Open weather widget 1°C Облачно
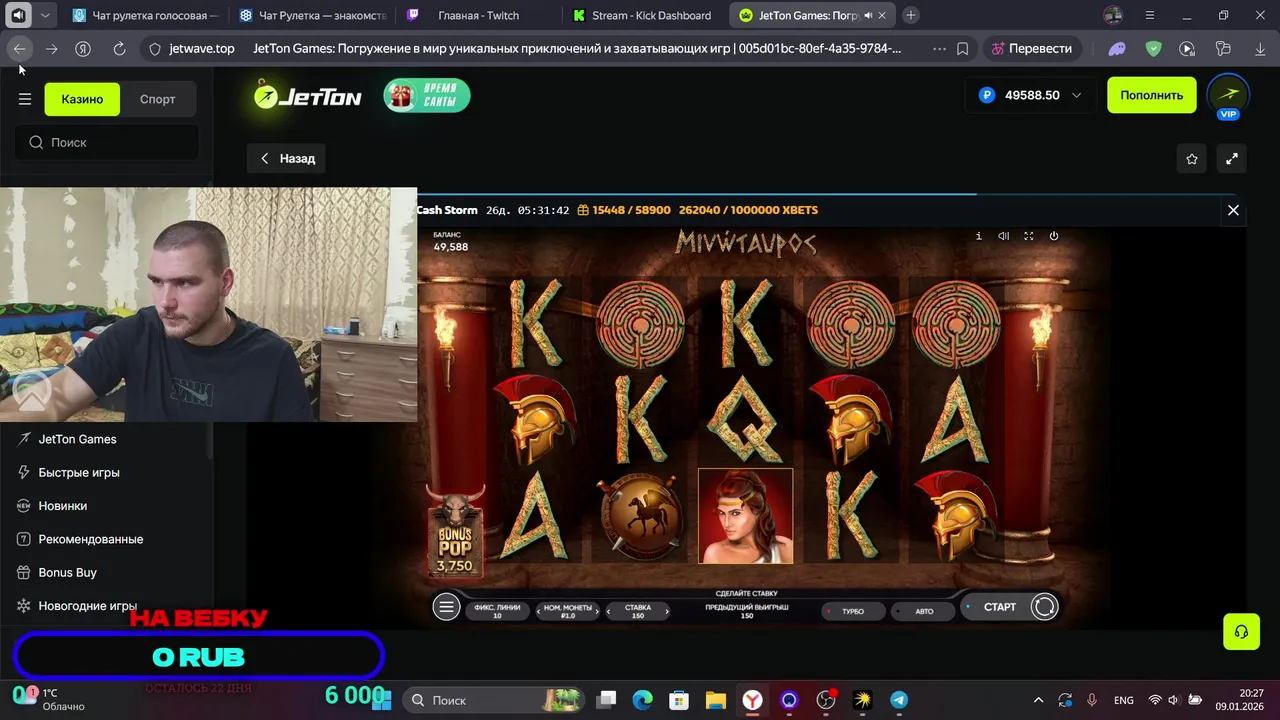 (50, 700)
